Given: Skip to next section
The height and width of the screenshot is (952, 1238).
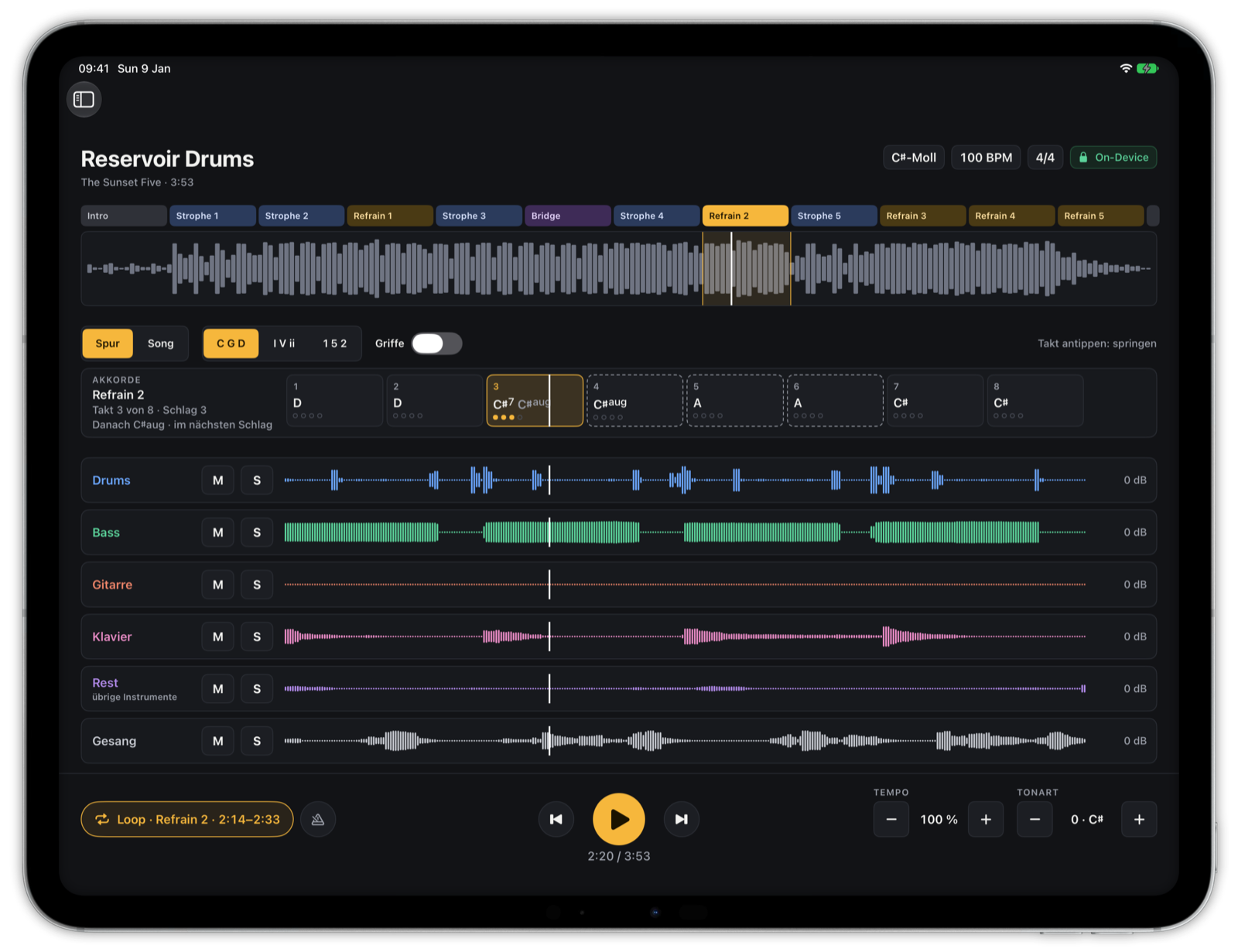Looking at the screenshot, I should click(x=681, y=819).
